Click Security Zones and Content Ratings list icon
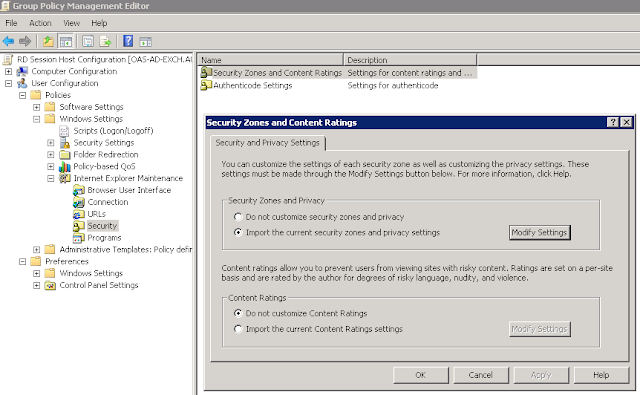 coord(206,73)
